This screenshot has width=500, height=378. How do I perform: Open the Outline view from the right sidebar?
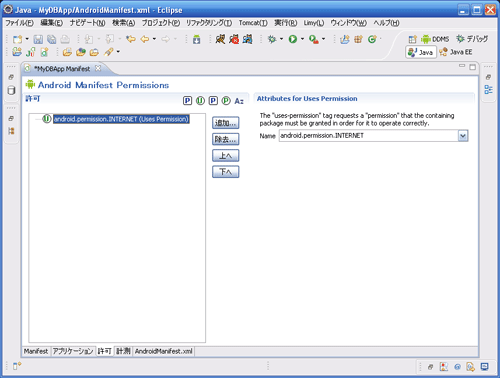click(488, 89)
